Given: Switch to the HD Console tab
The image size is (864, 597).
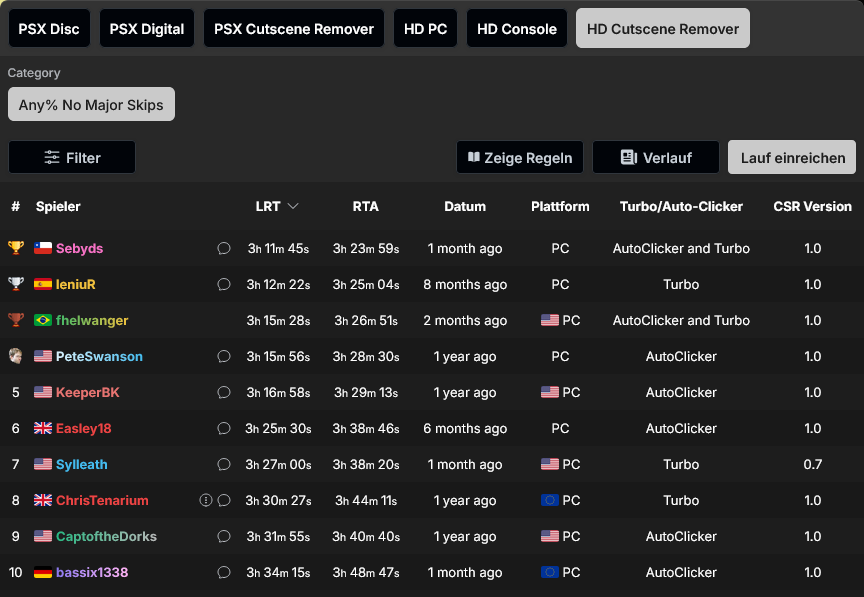Looking at the screenshot, I should tap(517, 29).
